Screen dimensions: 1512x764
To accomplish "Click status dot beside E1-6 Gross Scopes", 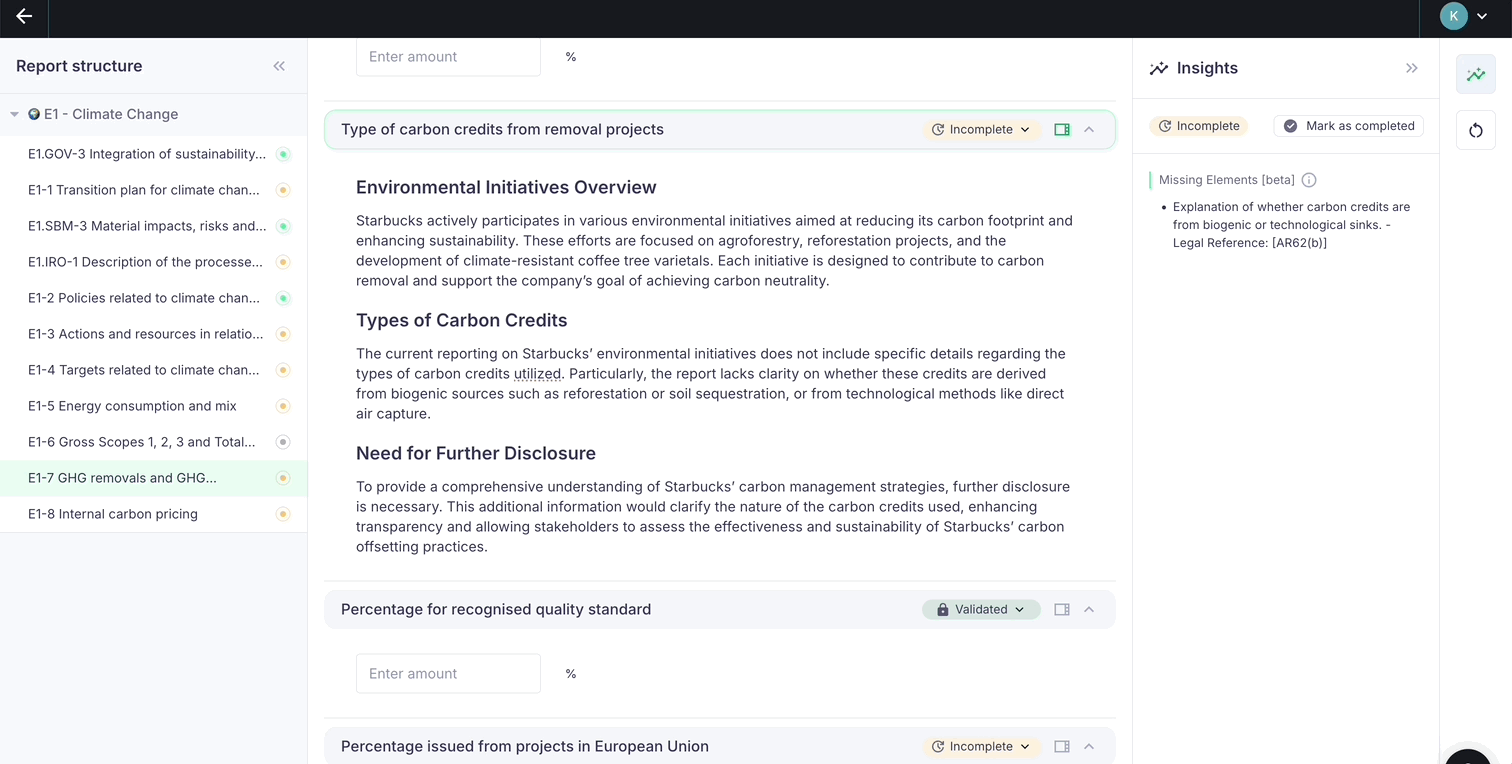I will [x=283, y=442].
